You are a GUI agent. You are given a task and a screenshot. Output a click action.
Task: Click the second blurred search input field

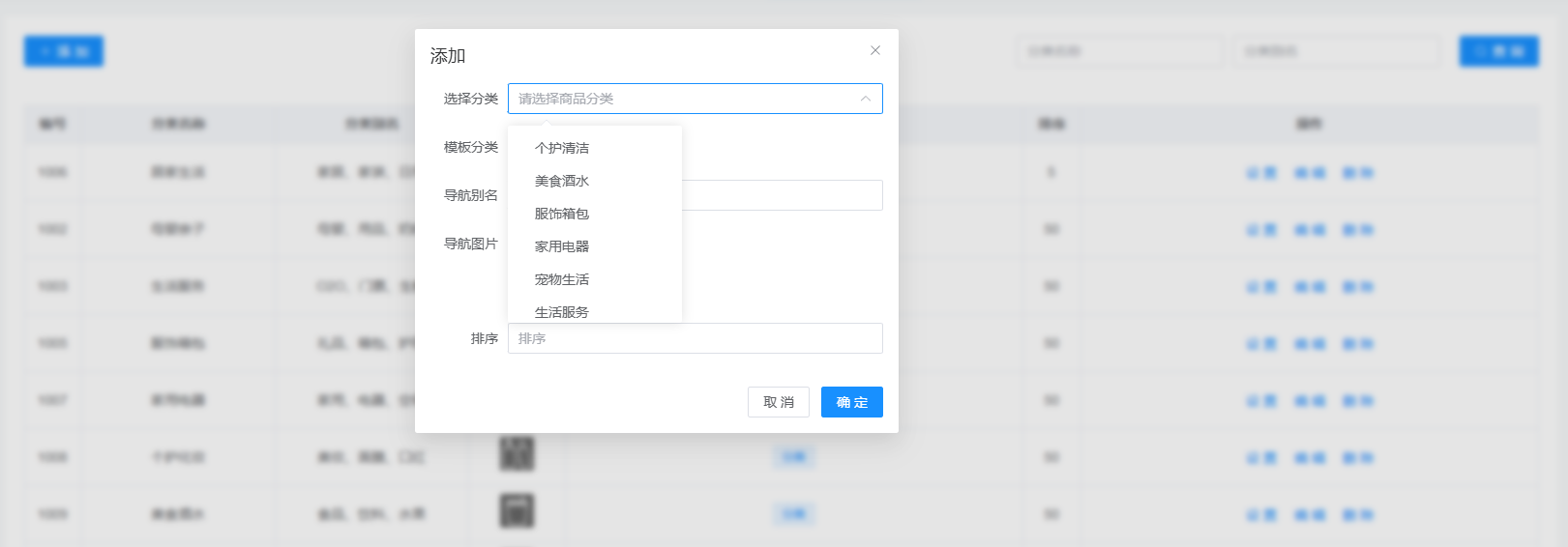tap(1338, 51)
